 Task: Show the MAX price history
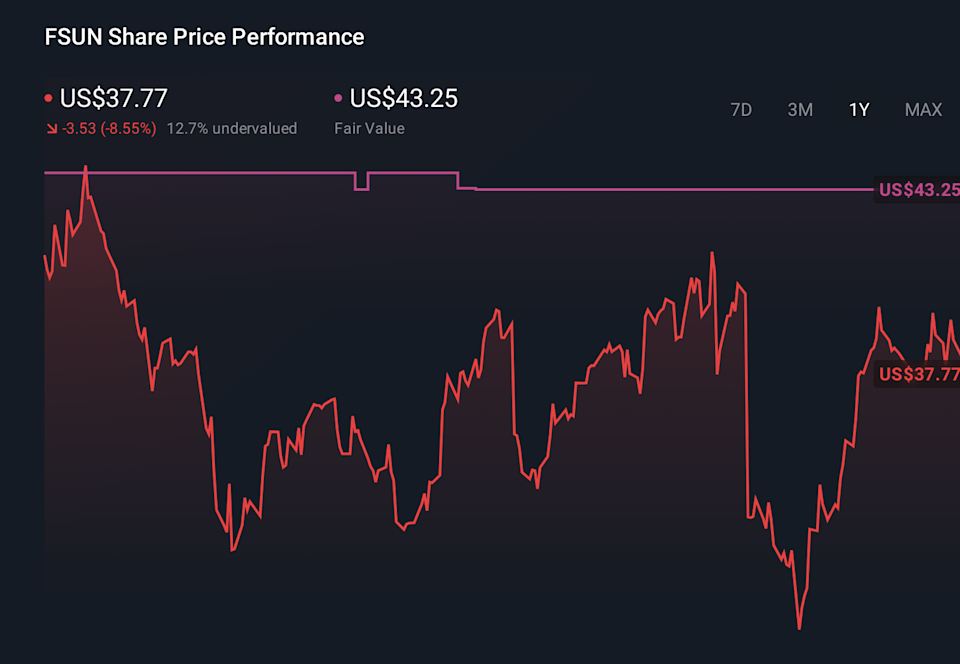click(923, 110)
